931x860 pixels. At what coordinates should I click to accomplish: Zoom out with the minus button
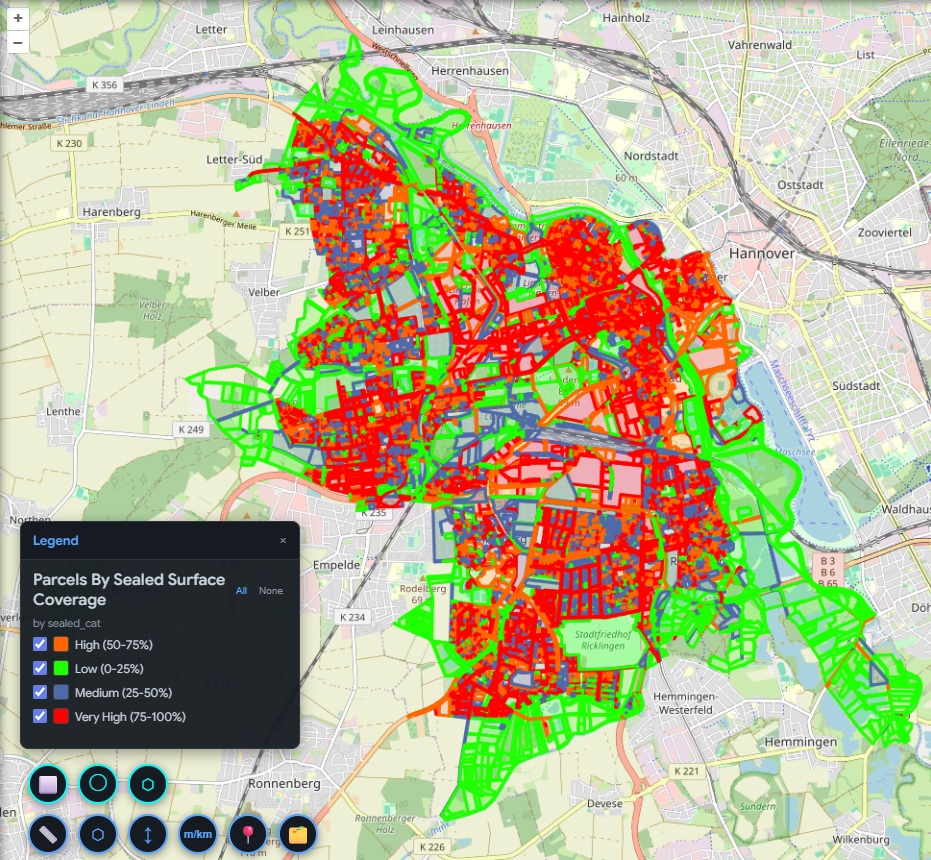click(18, 43)
